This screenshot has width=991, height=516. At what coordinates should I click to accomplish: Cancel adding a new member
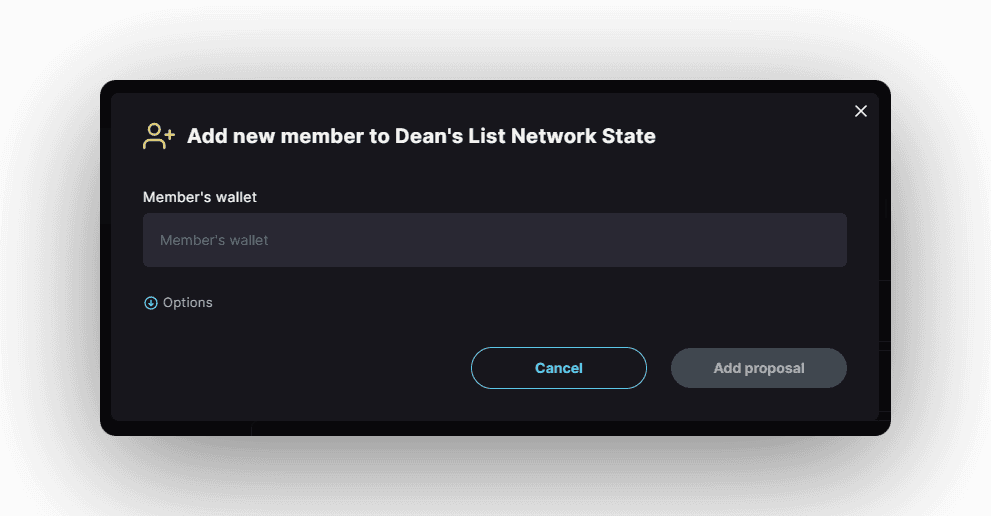(558, 368)
